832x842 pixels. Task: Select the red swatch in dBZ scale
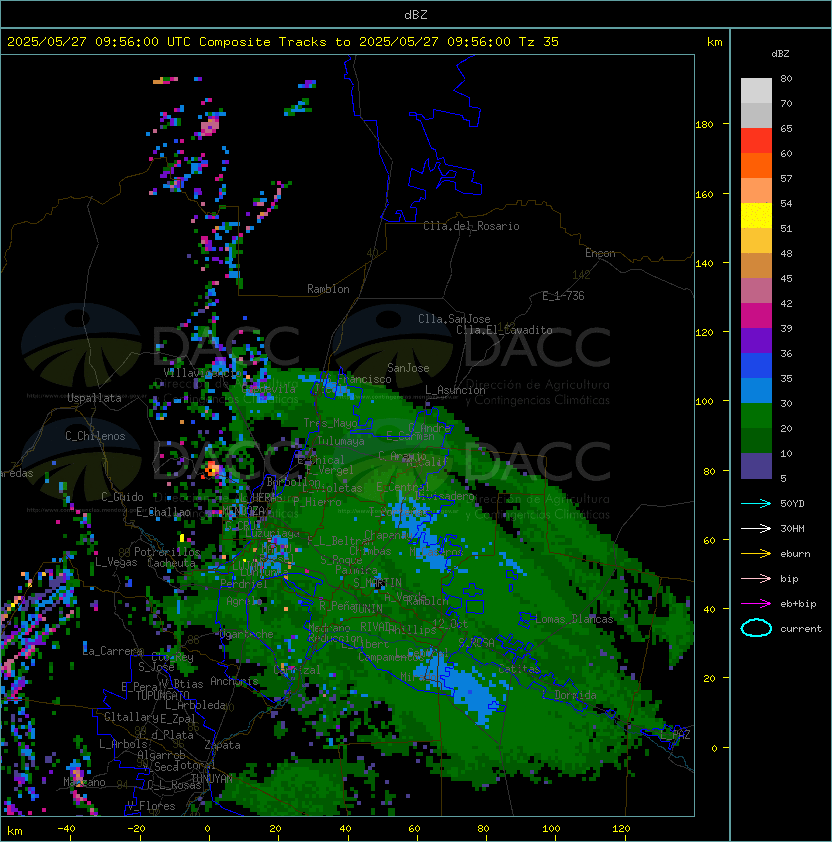tap(756, 141)
